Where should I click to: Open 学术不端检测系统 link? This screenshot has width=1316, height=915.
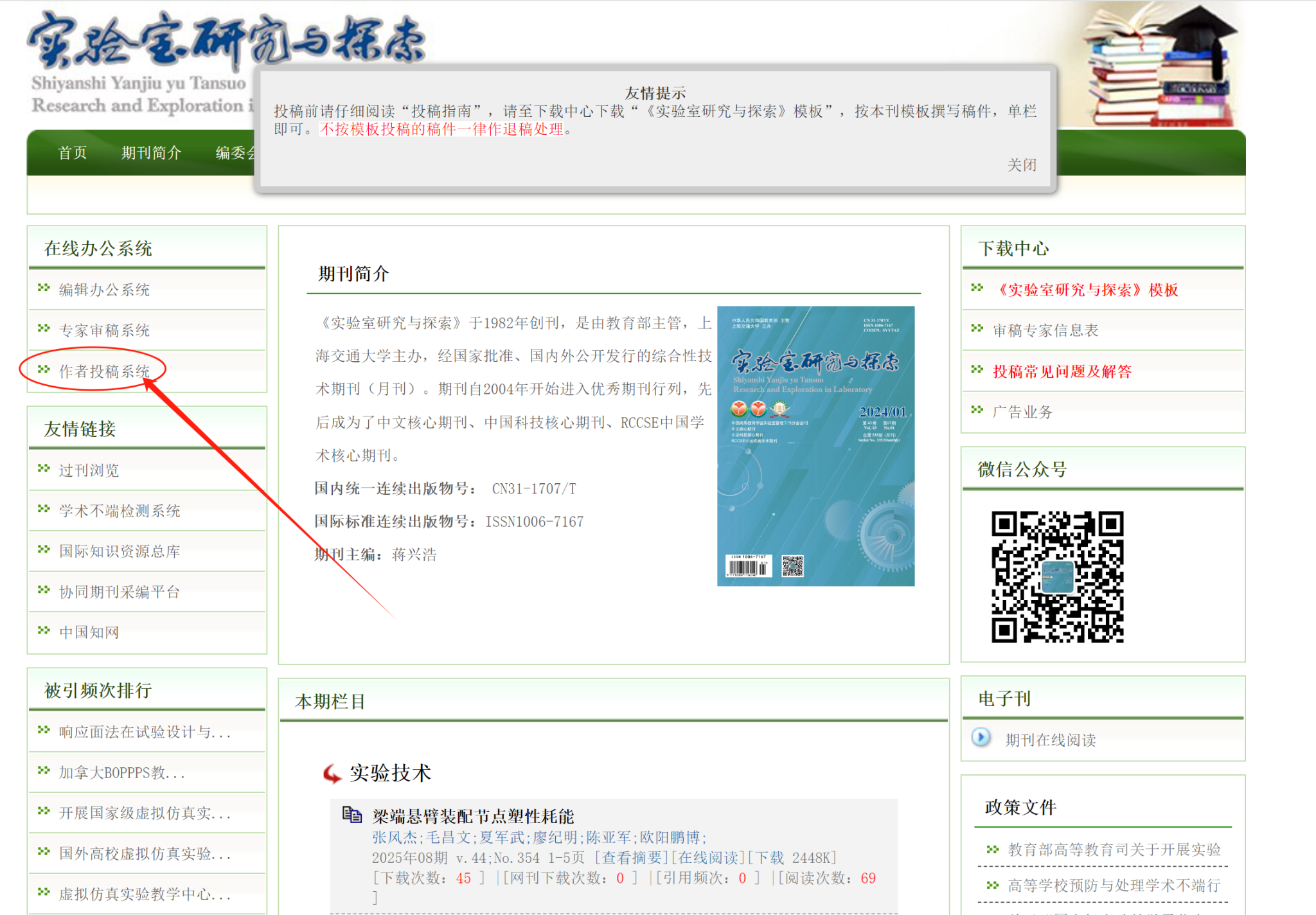[120, 511]
